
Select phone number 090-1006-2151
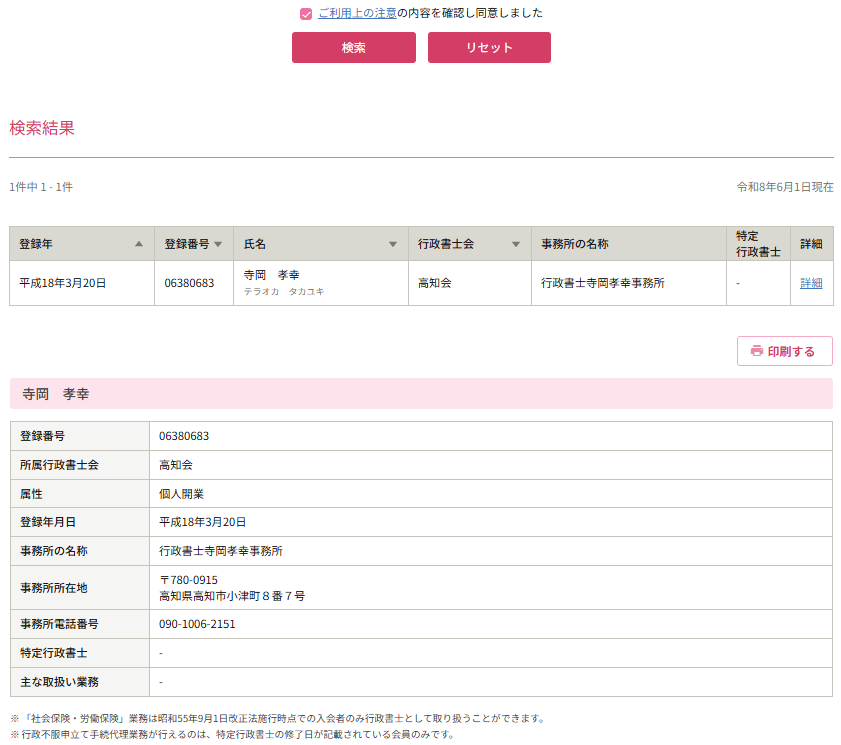(x=197, y=624)
